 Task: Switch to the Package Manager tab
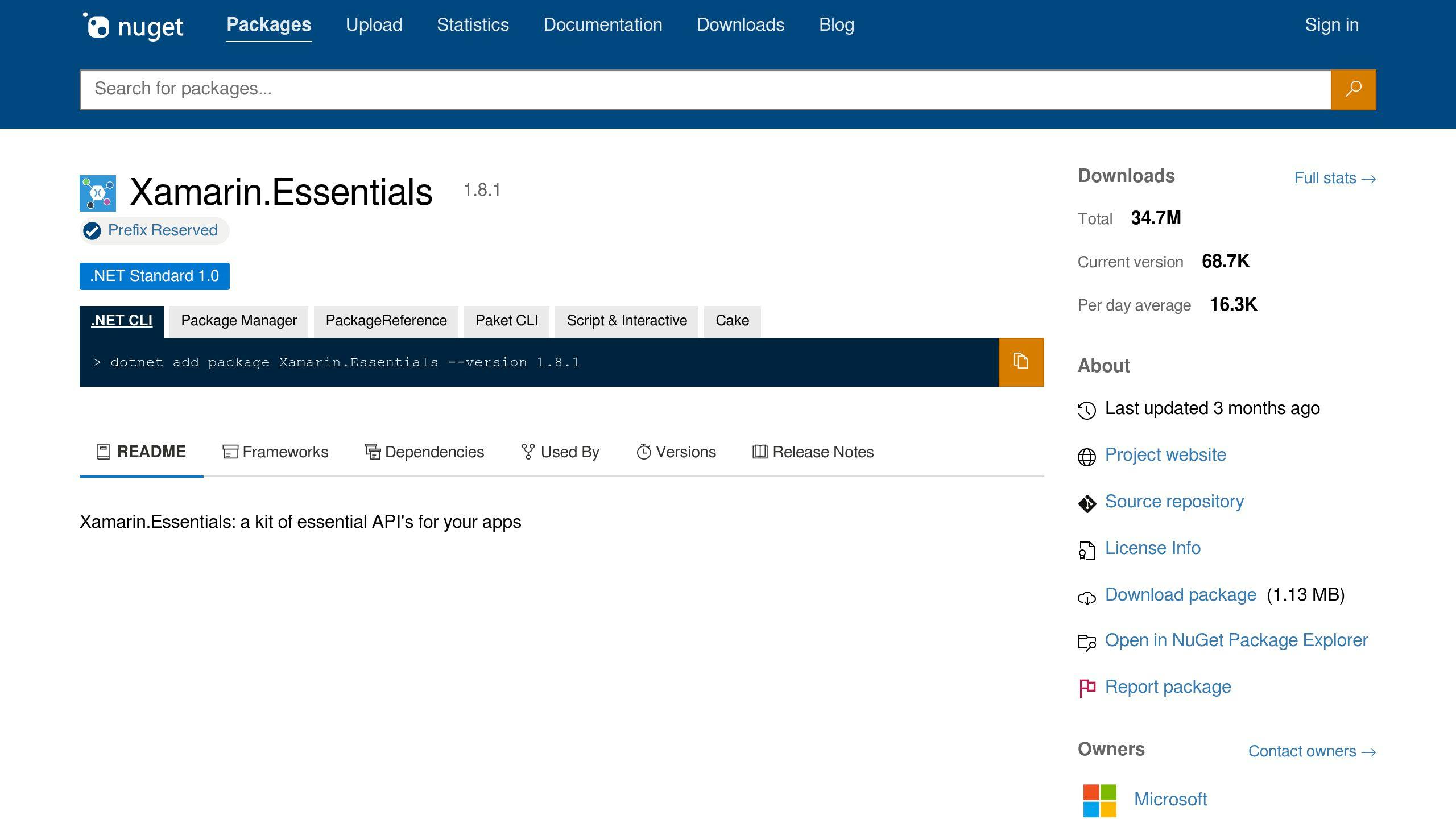(x=238, y=320)
